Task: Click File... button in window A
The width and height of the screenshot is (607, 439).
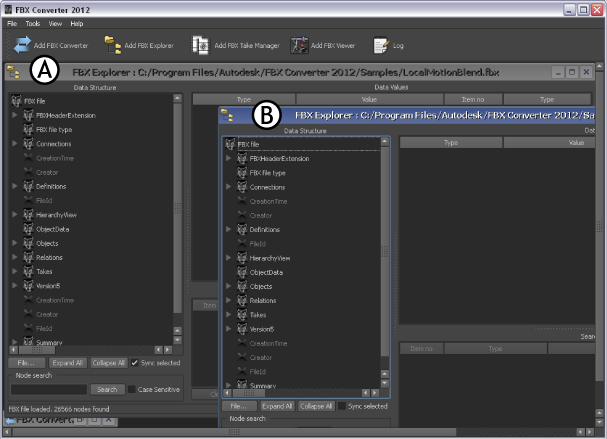Action: (26, 363)
